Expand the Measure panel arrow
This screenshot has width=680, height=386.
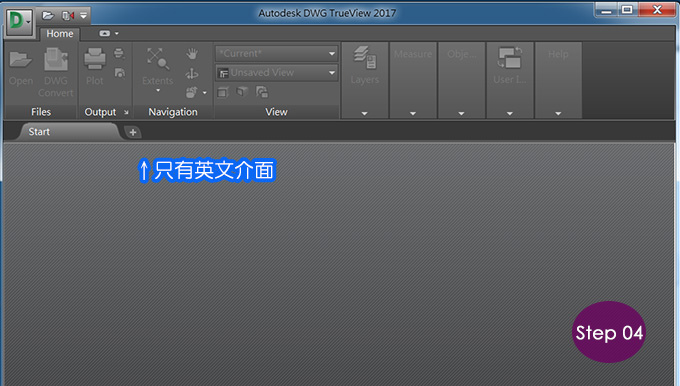pyautogui.click(x=413, y=113)
